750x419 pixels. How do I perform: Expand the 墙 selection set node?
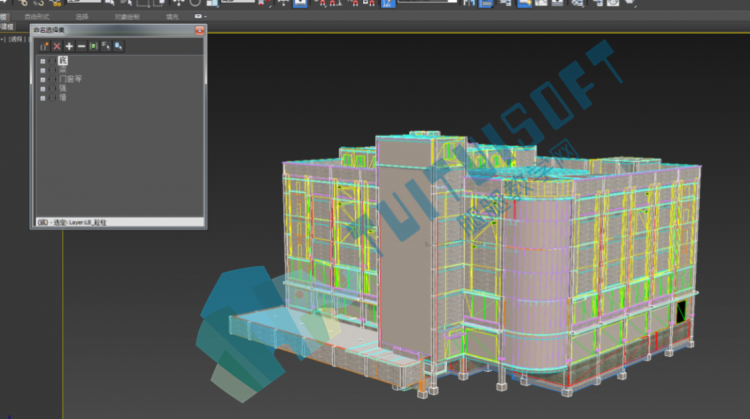pos(43,98)
